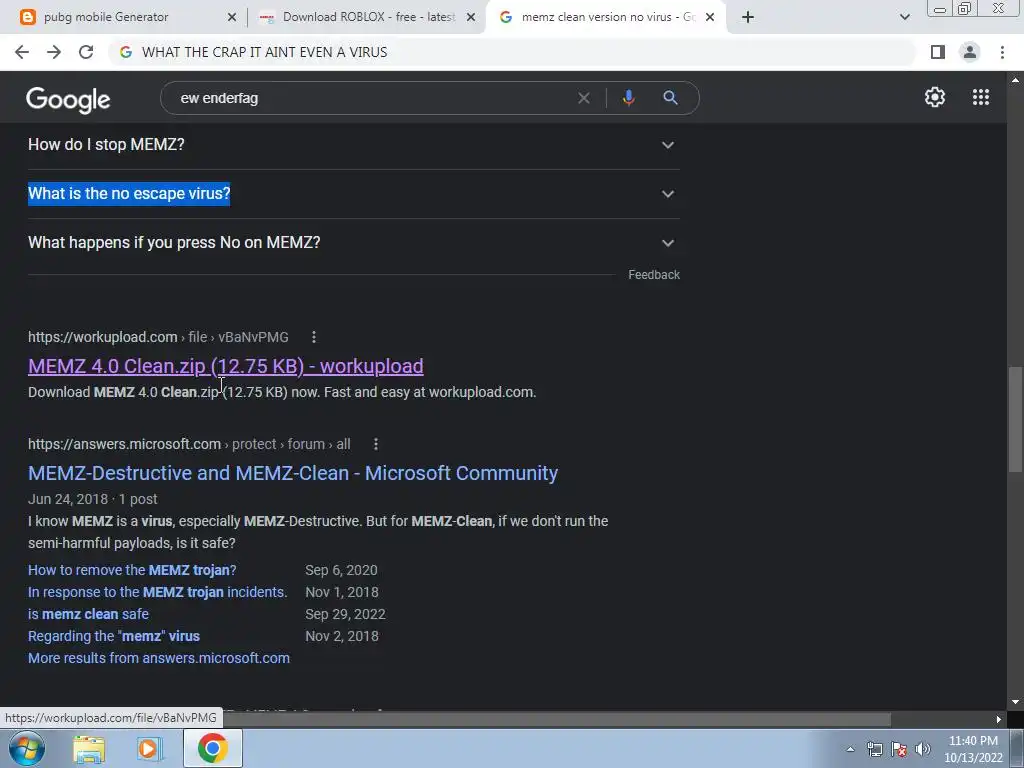Select the https://answers.microsoft.com breadcrumb text
Screen dimensions: 1024x768
coord(124,444)
